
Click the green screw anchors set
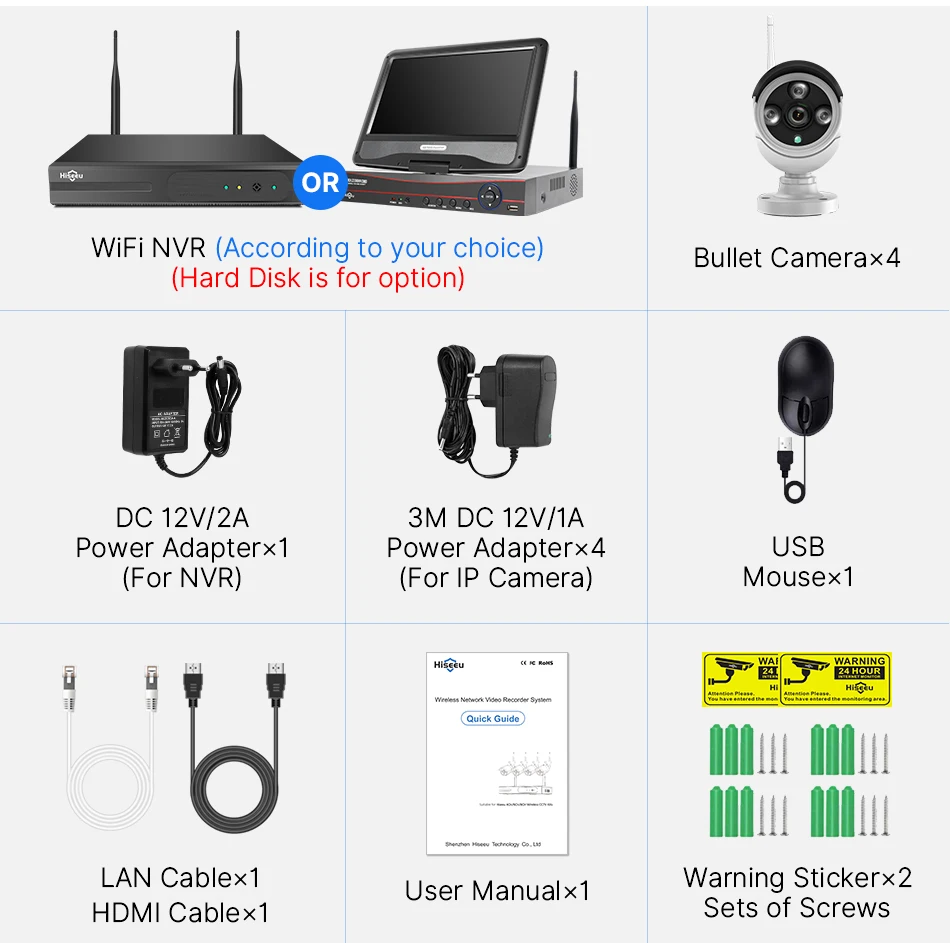[x=800, y=781]
